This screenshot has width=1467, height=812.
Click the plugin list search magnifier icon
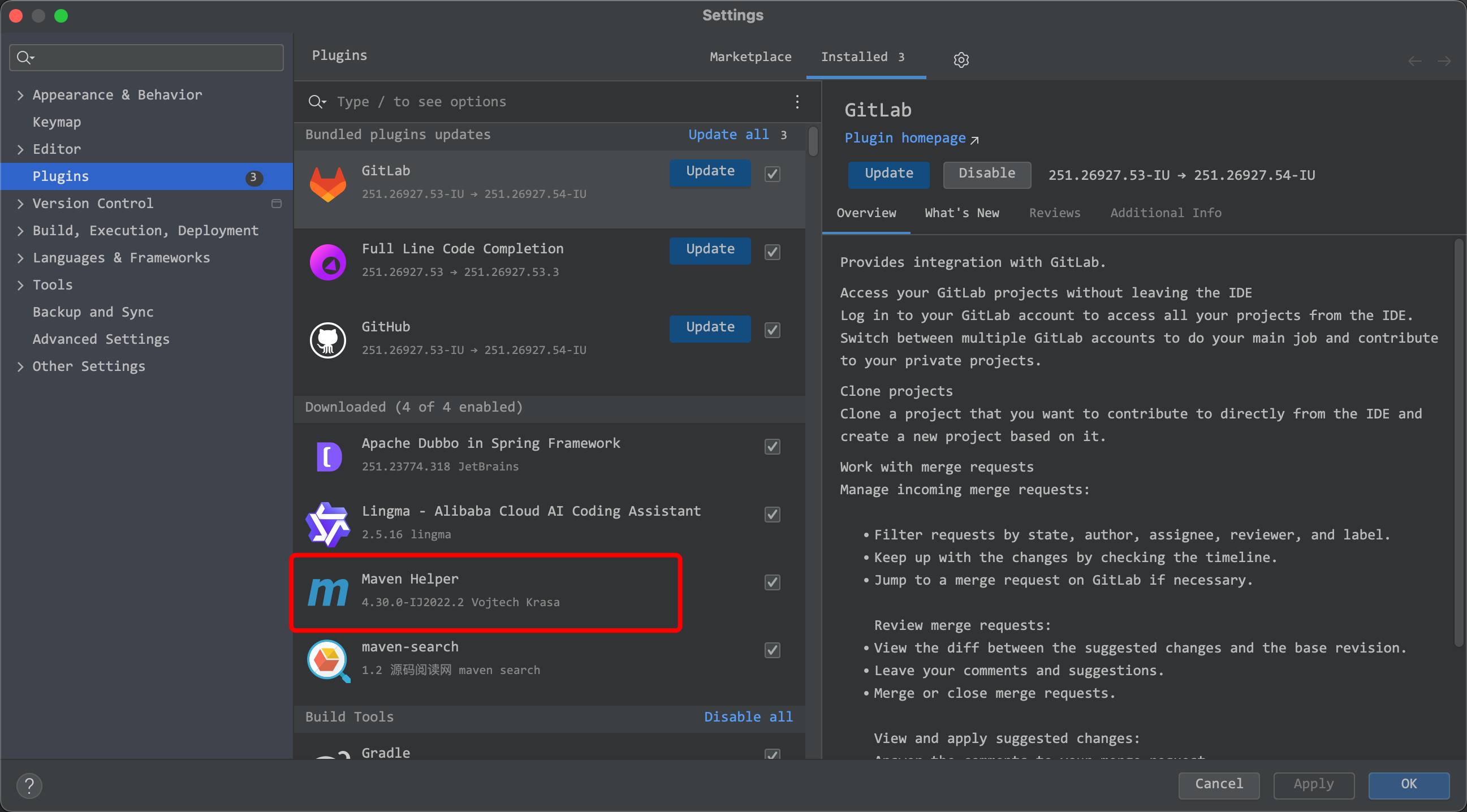click(x=317, y=101)
